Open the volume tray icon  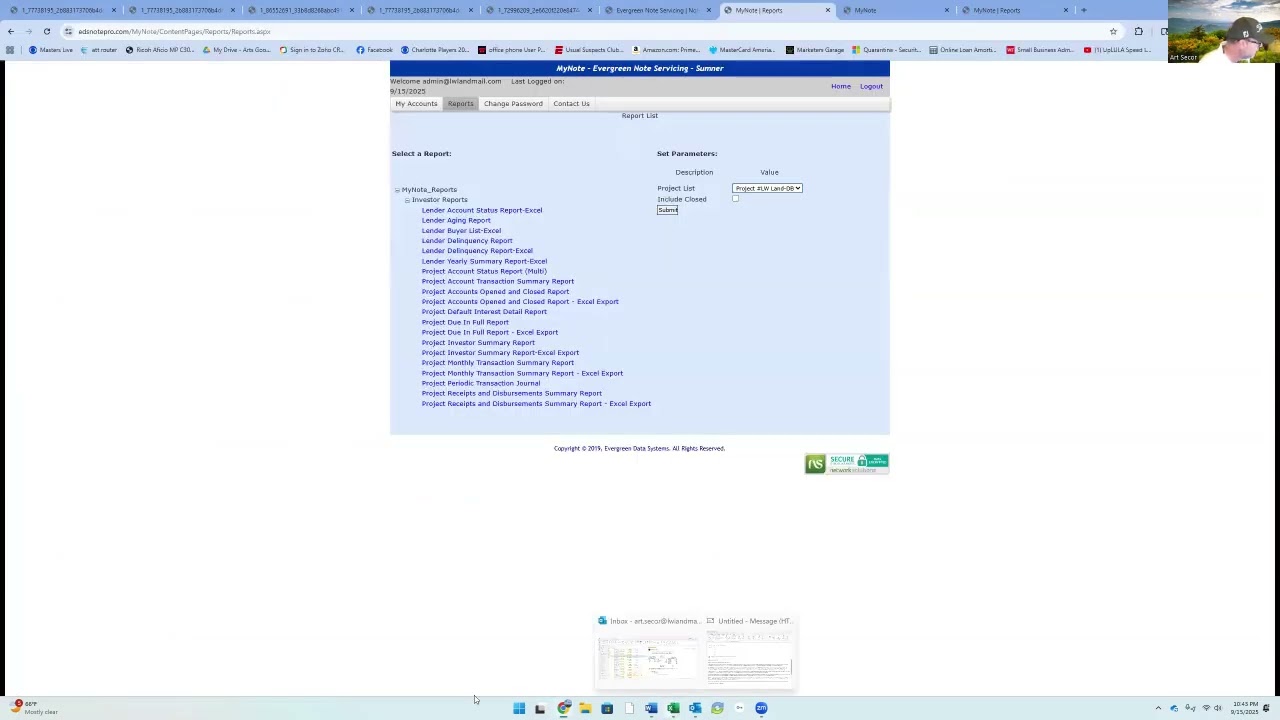[x=1217, y=708]
